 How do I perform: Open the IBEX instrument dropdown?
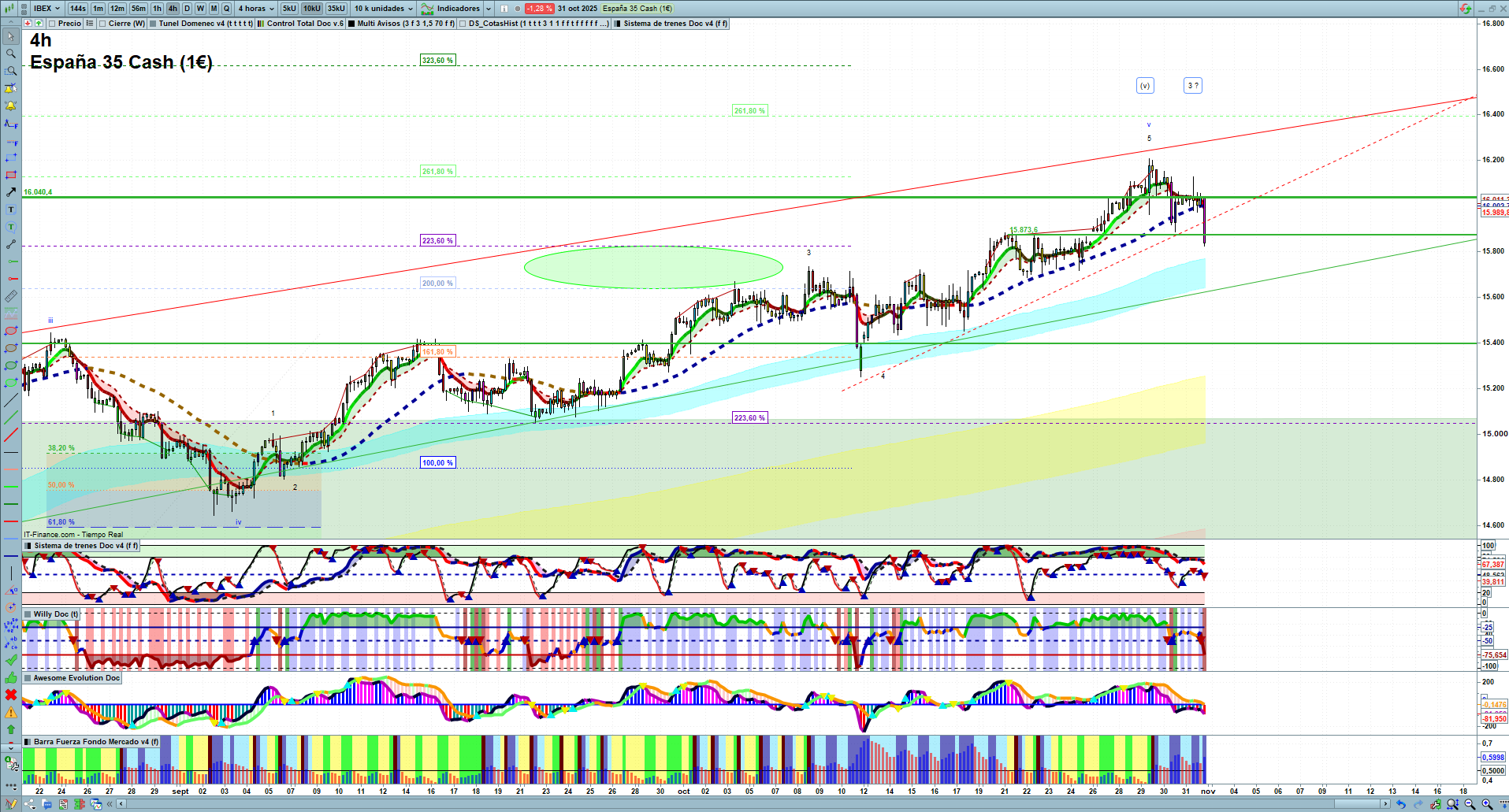tap(46, 9)
